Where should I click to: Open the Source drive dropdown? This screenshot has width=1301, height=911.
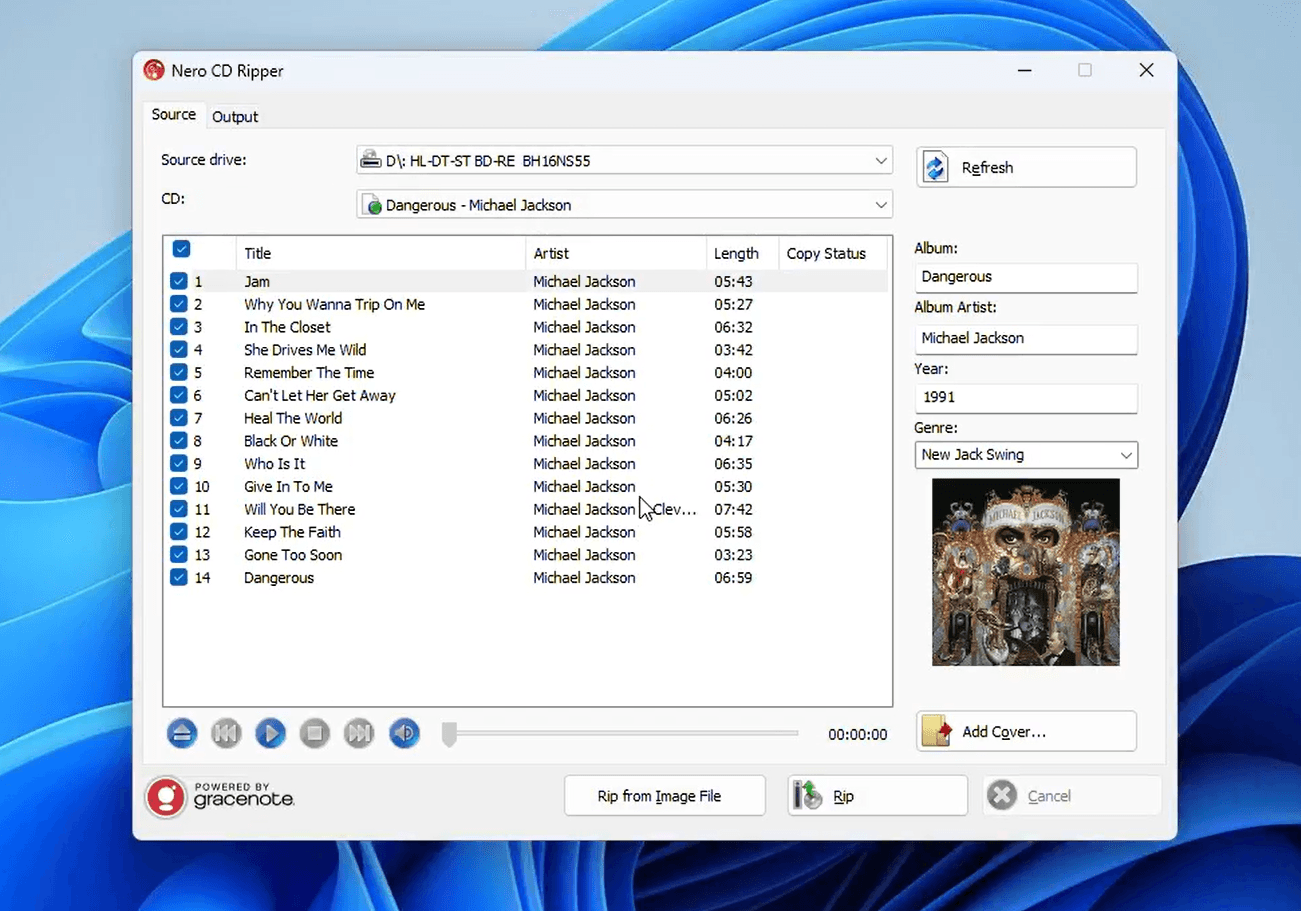click(x=624, y=160)
